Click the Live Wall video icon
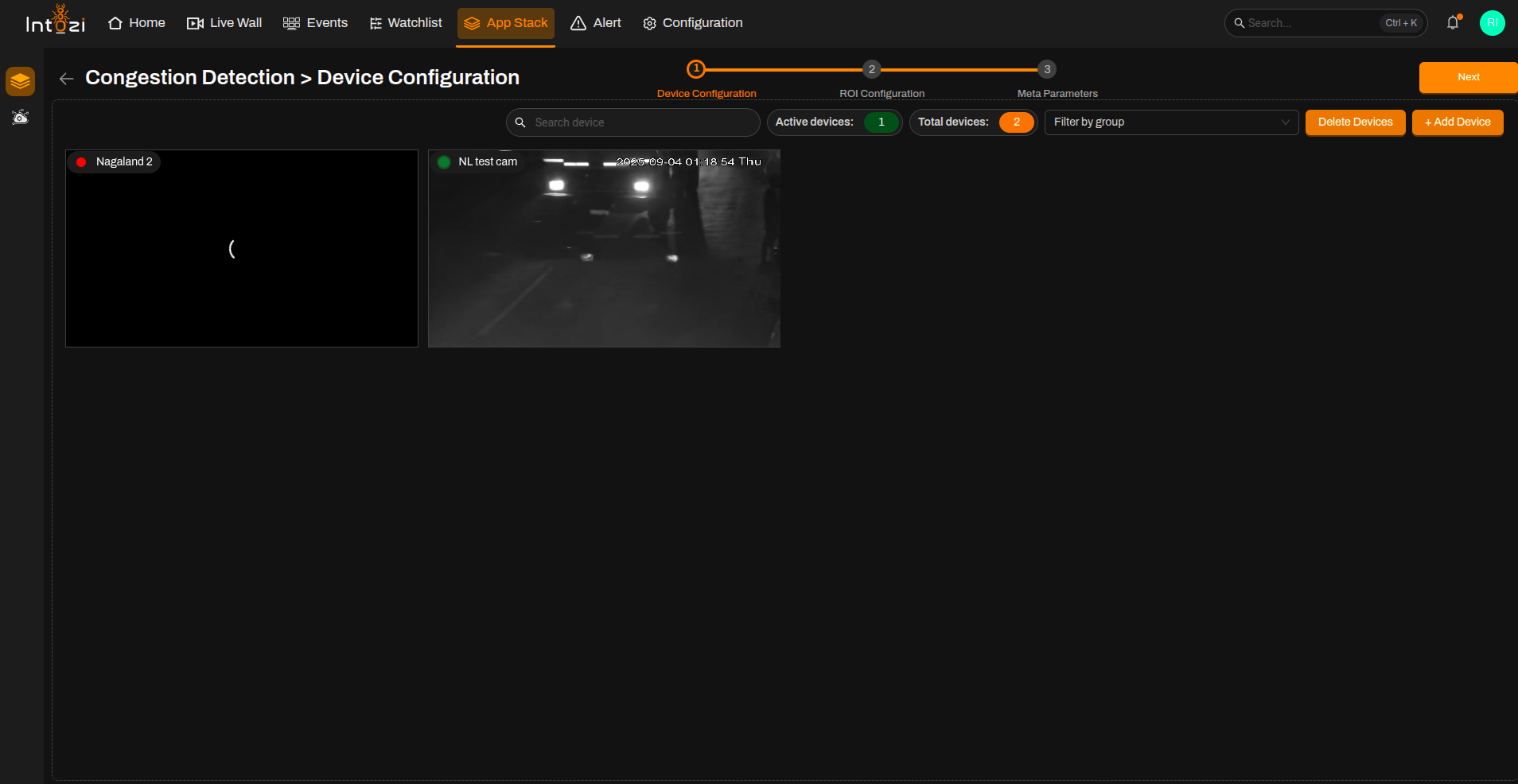The width and height of the screenshot is (1518, 784). (x=195, y=23)
